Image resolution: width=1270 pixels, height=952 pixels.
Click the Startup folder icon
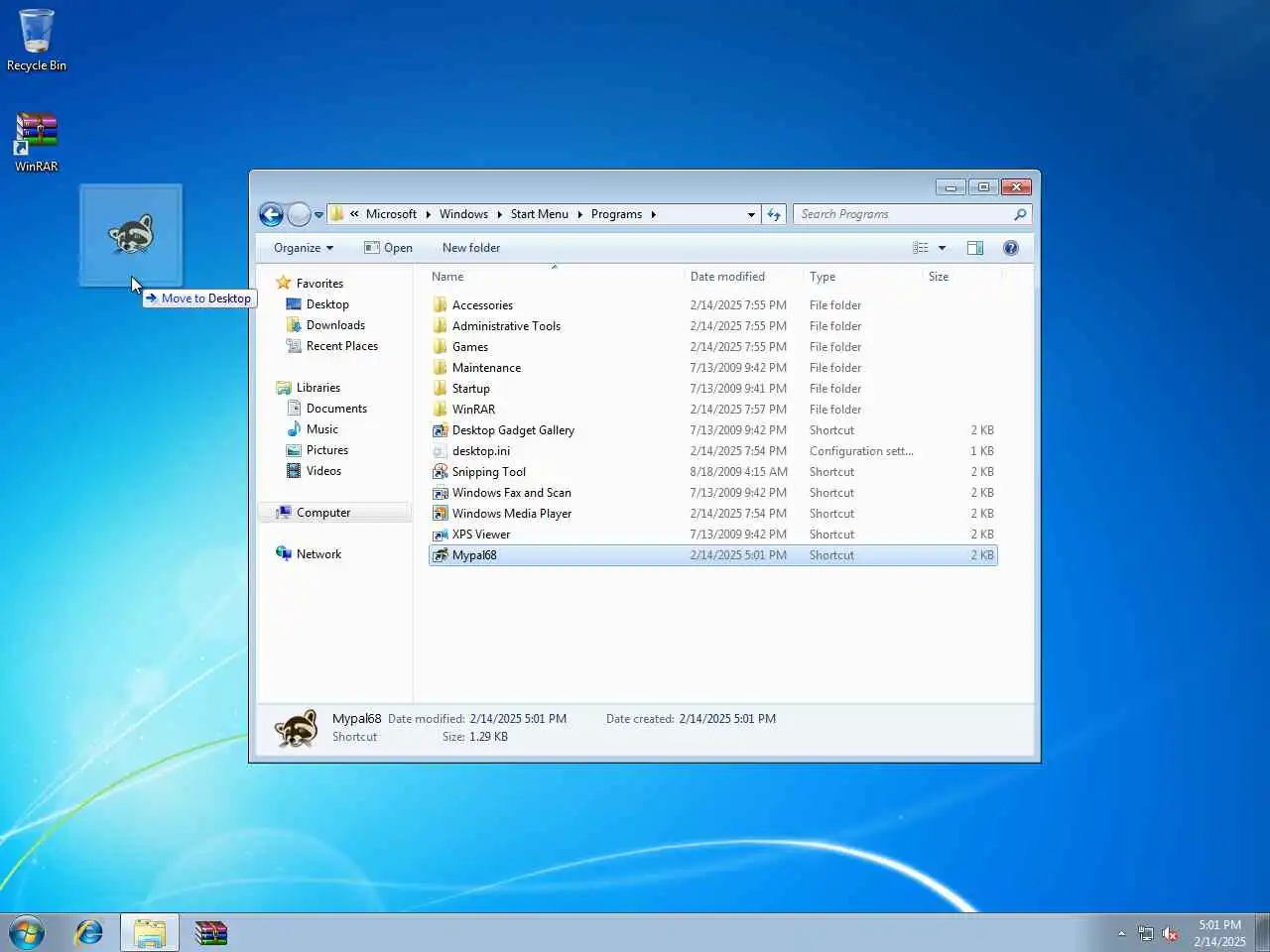(x=441, y=388)
